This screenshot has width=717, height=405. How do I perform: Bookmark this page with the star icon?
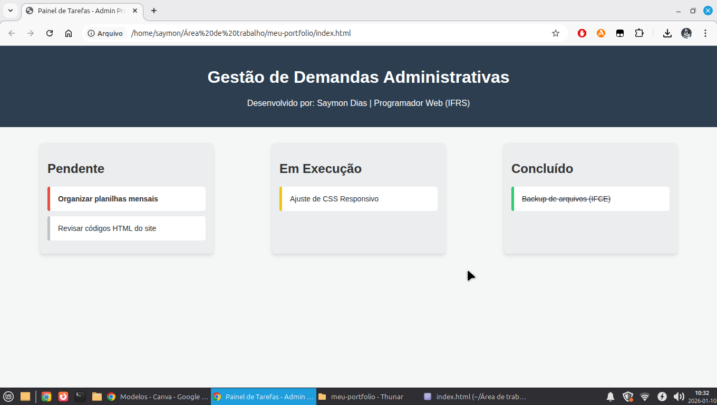tap(556, 33)
